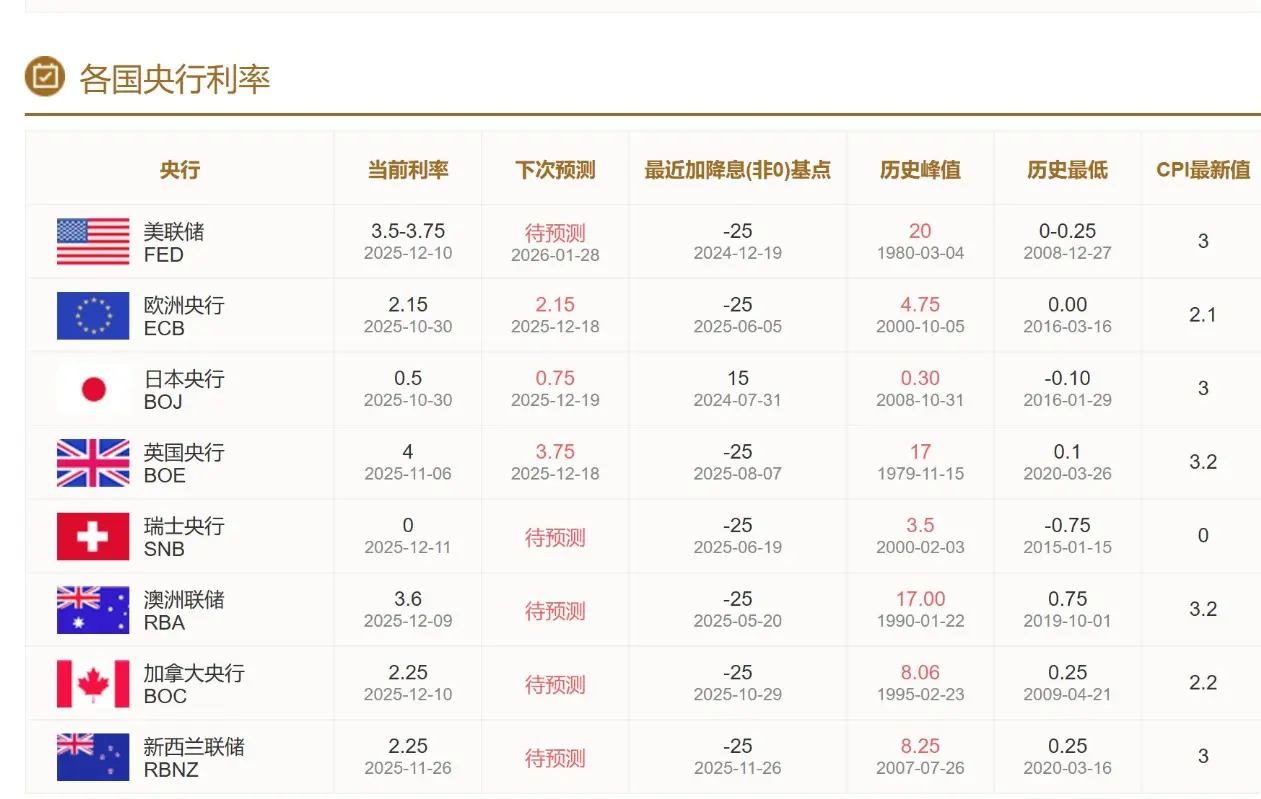This screenshot has height=799, width=1261.
Task: Click the ECB -25 change dated 2025-06-05
Action: point(738,305)
